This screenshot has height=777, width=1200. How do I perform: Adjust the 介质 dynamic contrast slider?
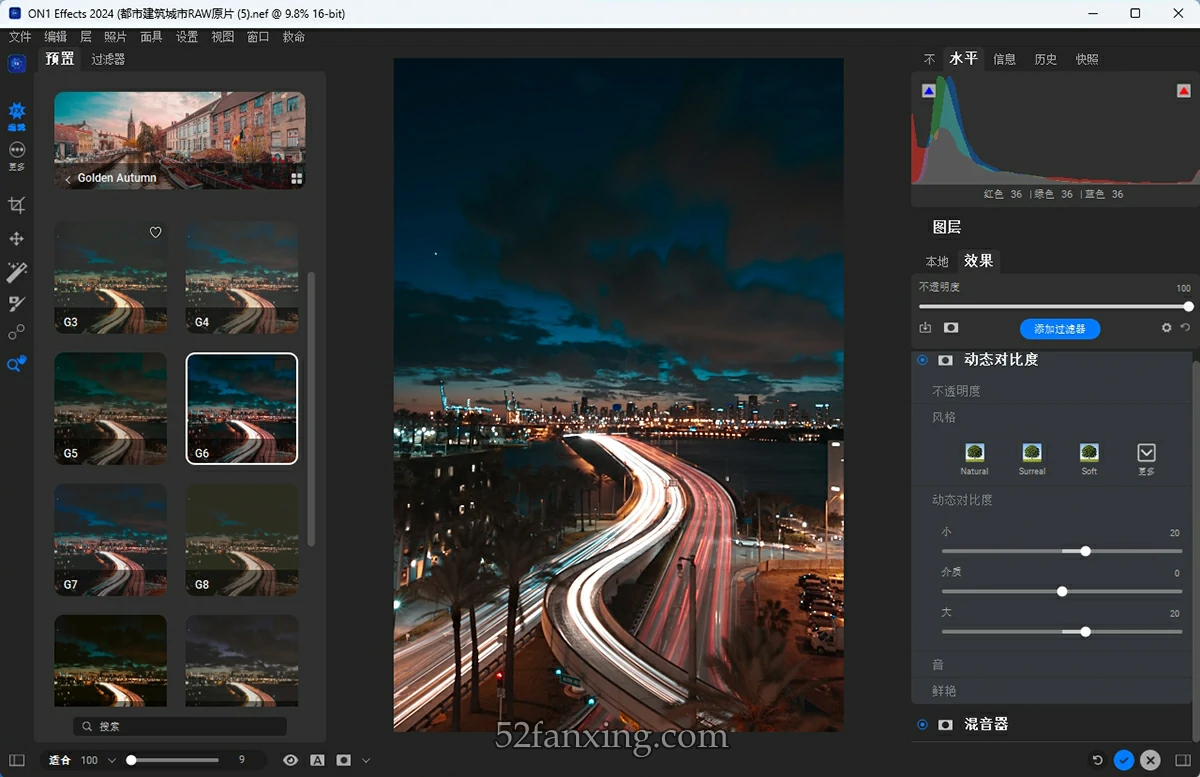(1062, 591)
